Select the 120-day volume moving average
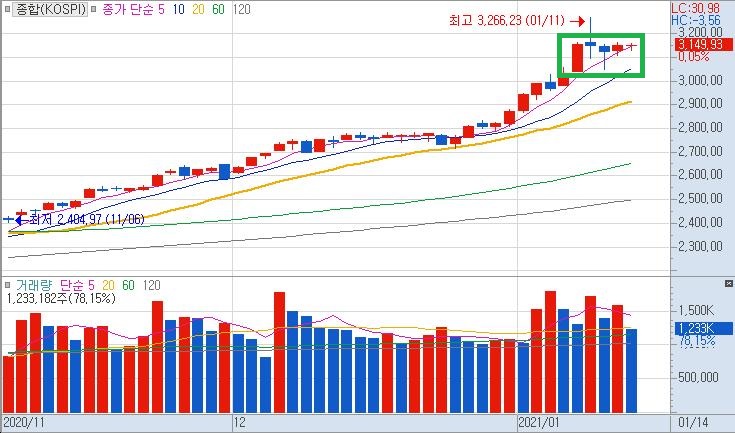This screenshot has height=433, width=735. pyautogui.click(x=151, y=285)
